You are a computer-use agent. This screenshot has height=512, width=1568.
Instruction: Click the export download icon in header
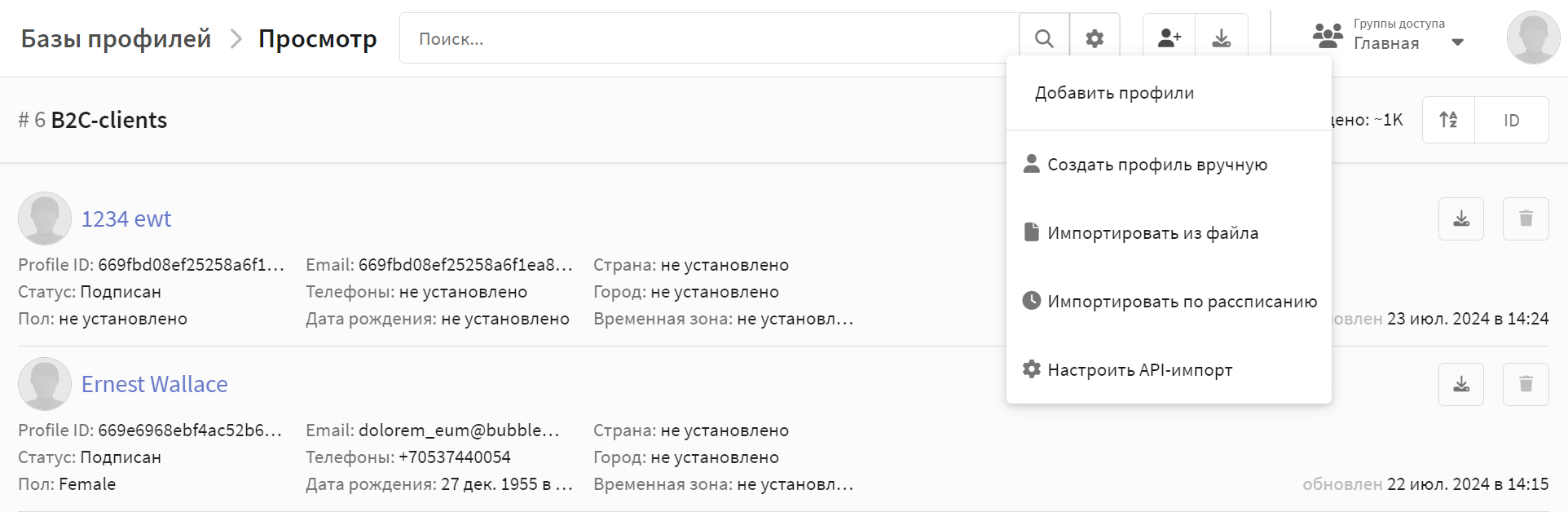tap(1222, 38)
